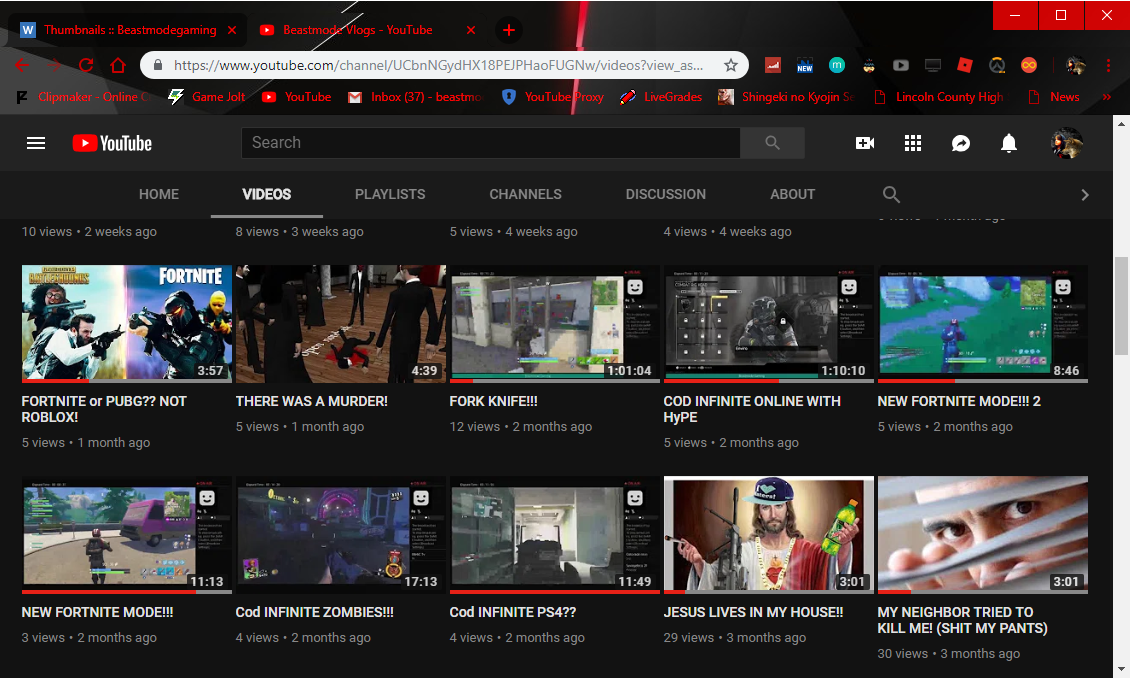1130x678 pixels.
Task: Open the Lincoln County High bookmark
Action: 938,97
